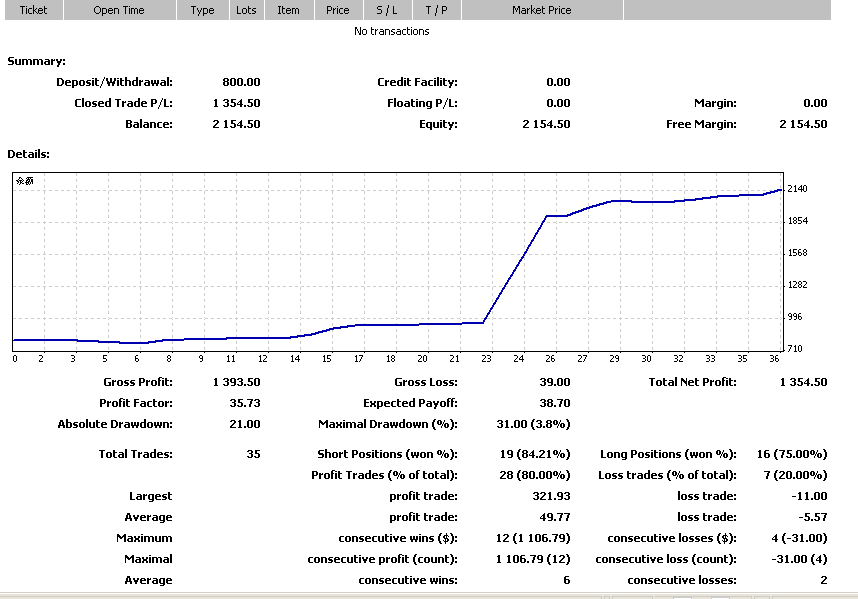
Task: Click the steep rising segment of the balance curve
Action: click(515, 268)
